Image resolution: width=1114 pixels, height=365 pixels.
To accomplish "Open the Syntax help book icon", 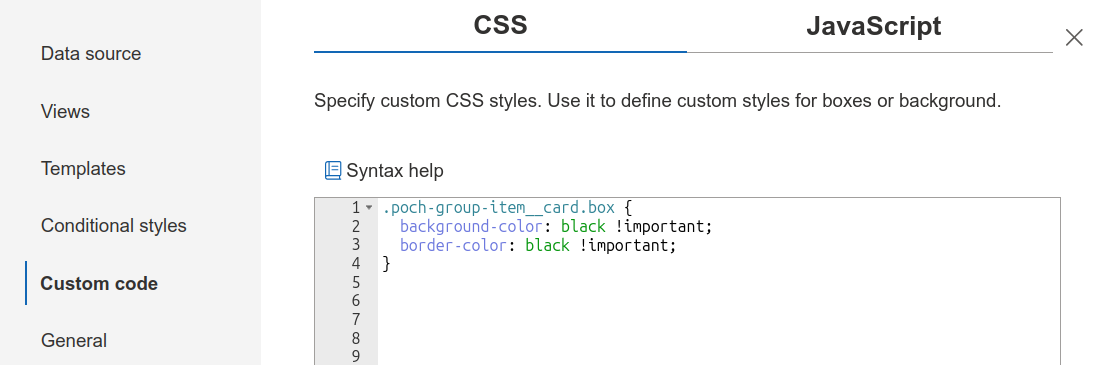I will (x=333, y=170).
